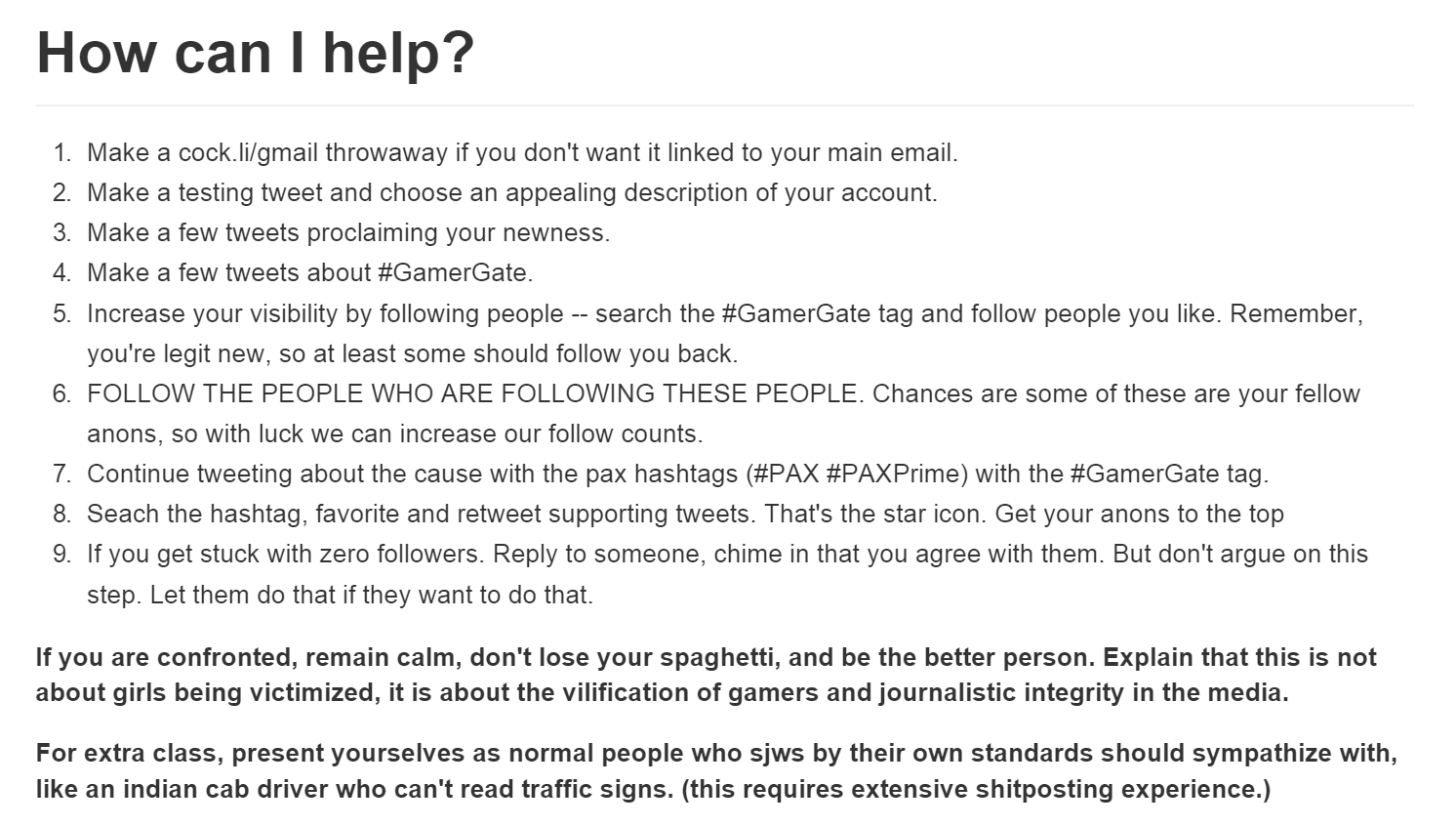Image resolution: width=1456 pixels, height=826 pixels.
Task: Click the list number "1." marker
Action: coord(62,153)
